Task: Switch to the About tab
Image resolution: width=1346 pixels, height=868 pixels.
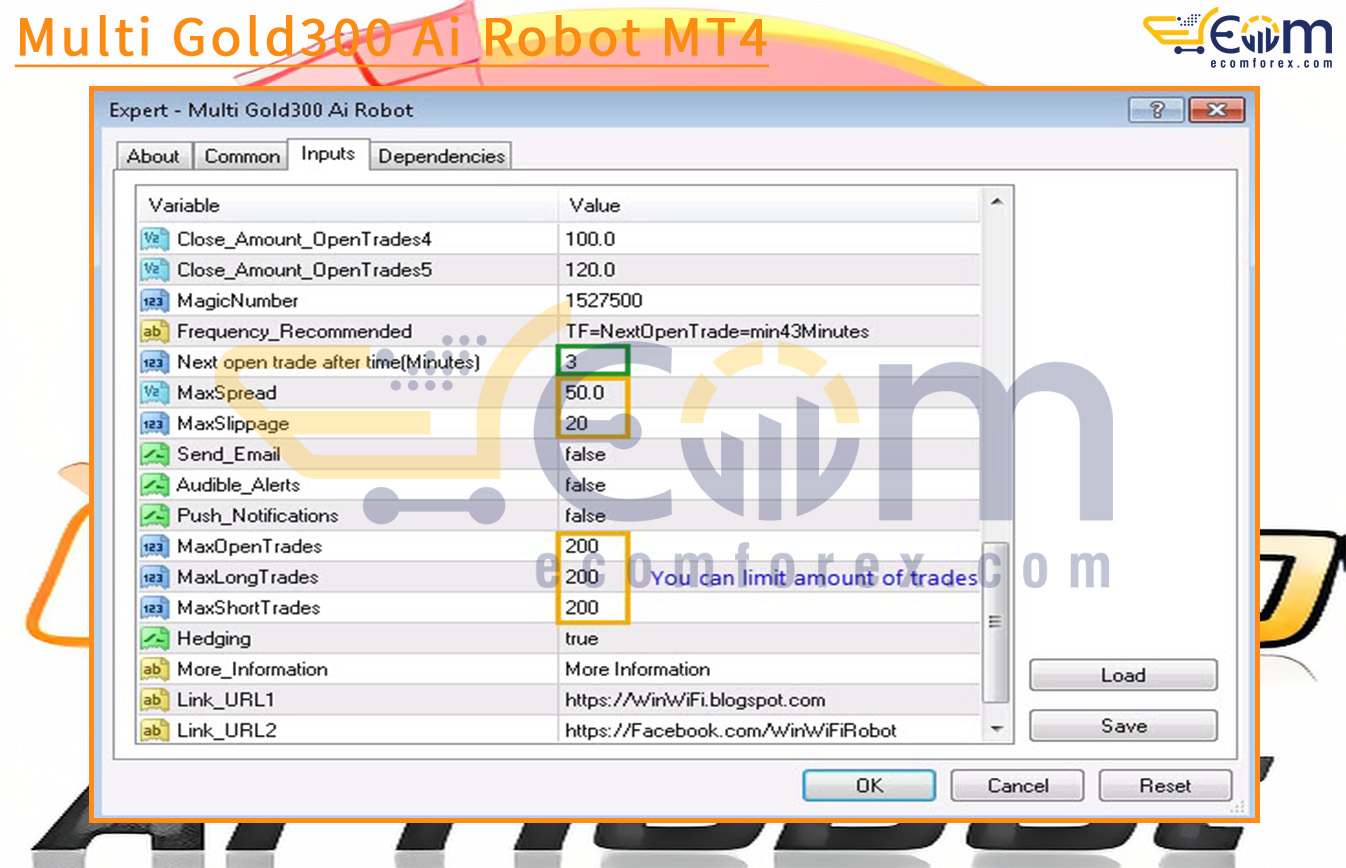Action: [x=153, y=156]
